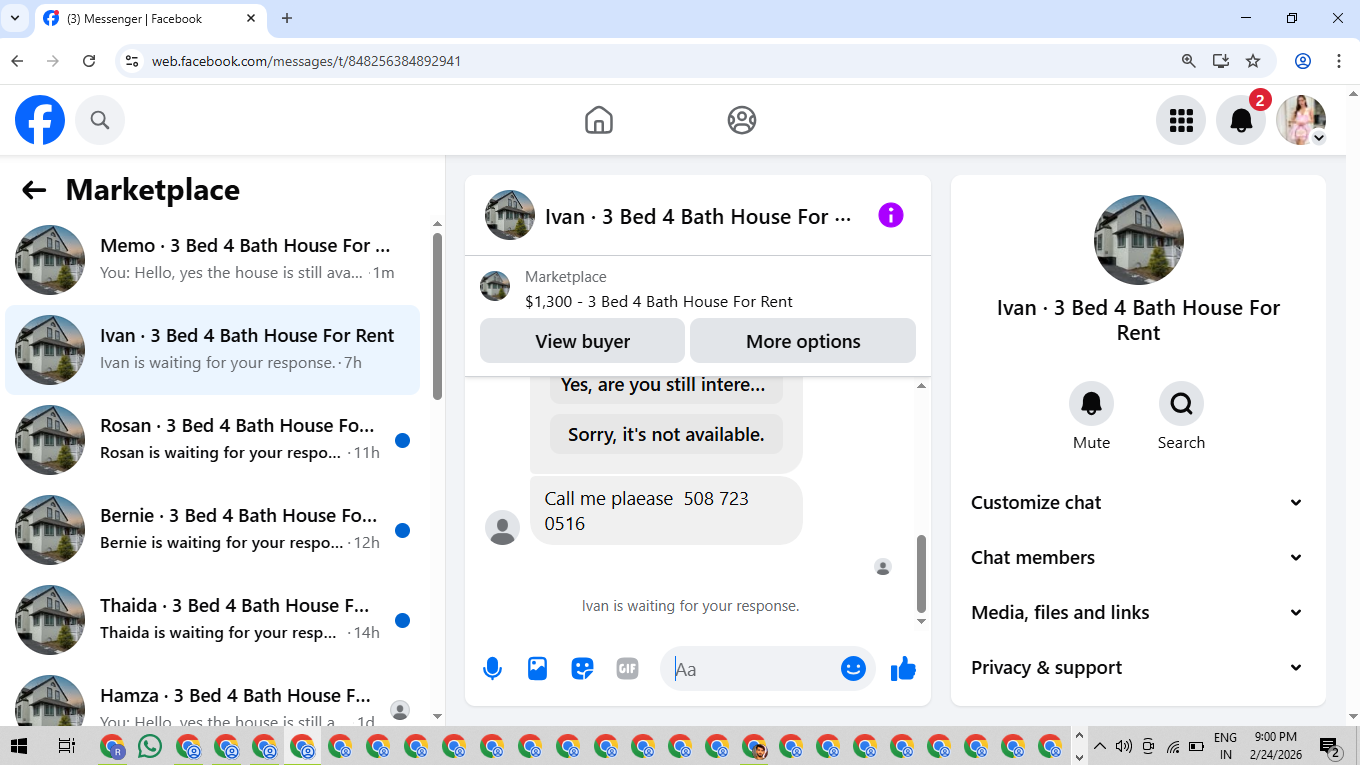Click the house thumbnail in right panel
The width and height of the screenshot is (1360, 765).
click(x=1139, y=240)
